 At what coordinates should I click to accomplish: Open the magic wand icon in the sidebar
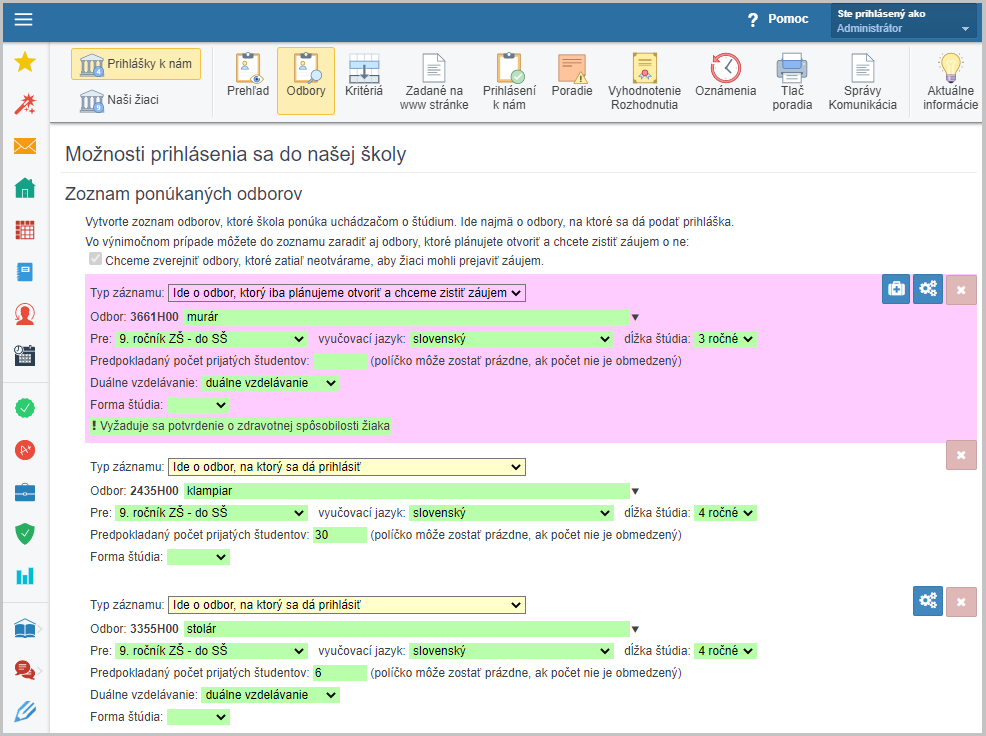coord(25,104)
